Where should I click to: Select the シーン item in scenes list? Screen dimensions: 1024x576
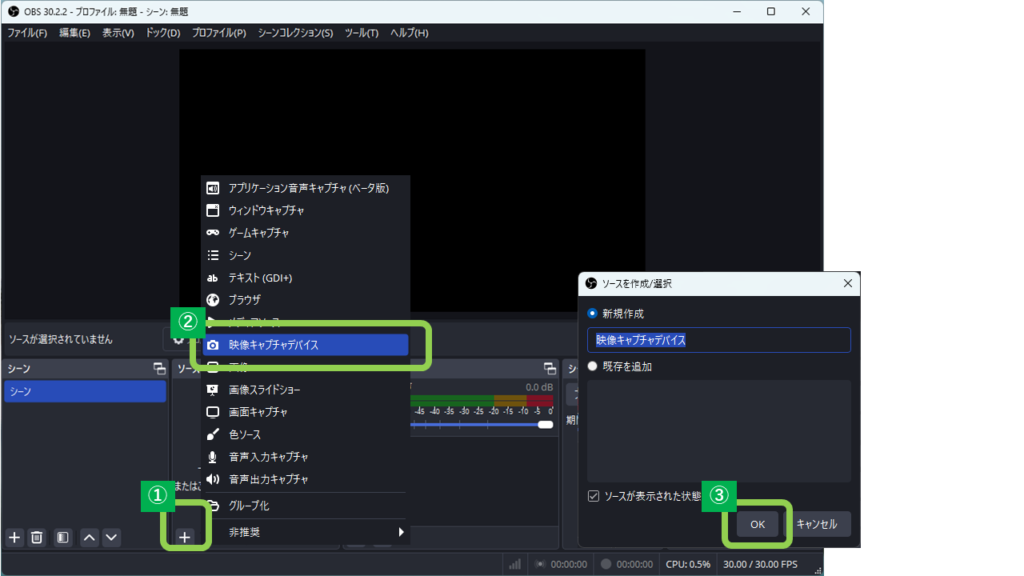click(85, 391)
